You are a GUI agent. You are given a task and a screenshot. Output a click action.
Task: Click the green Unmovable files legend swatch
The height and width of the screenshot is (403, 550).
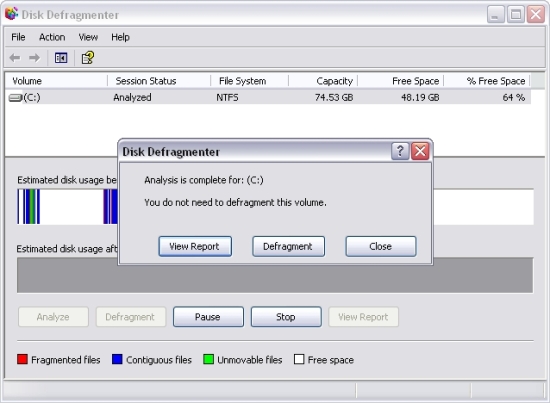(x=208, y=359)
